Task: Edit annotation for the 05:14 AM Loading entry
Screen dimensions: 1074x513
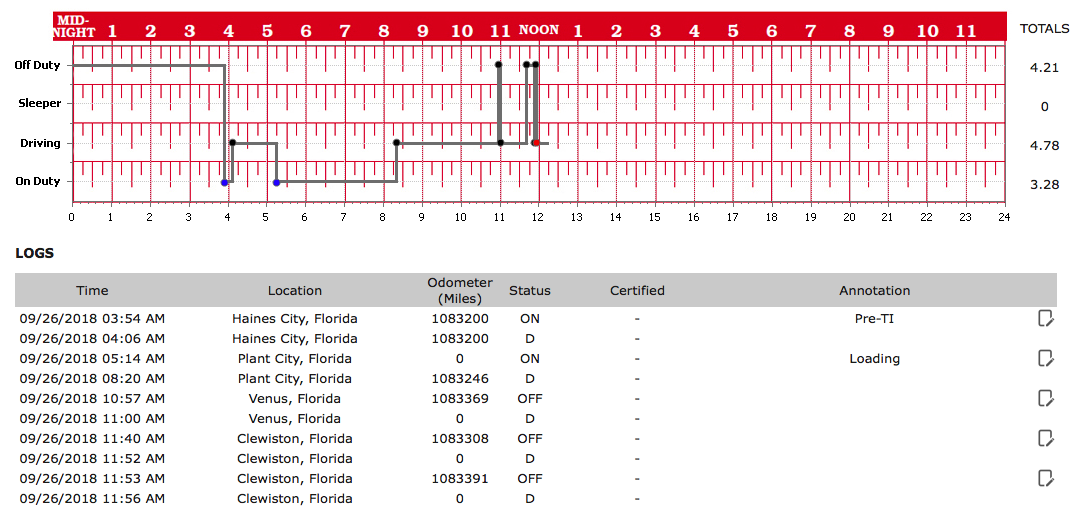Action: point(1045,359)
